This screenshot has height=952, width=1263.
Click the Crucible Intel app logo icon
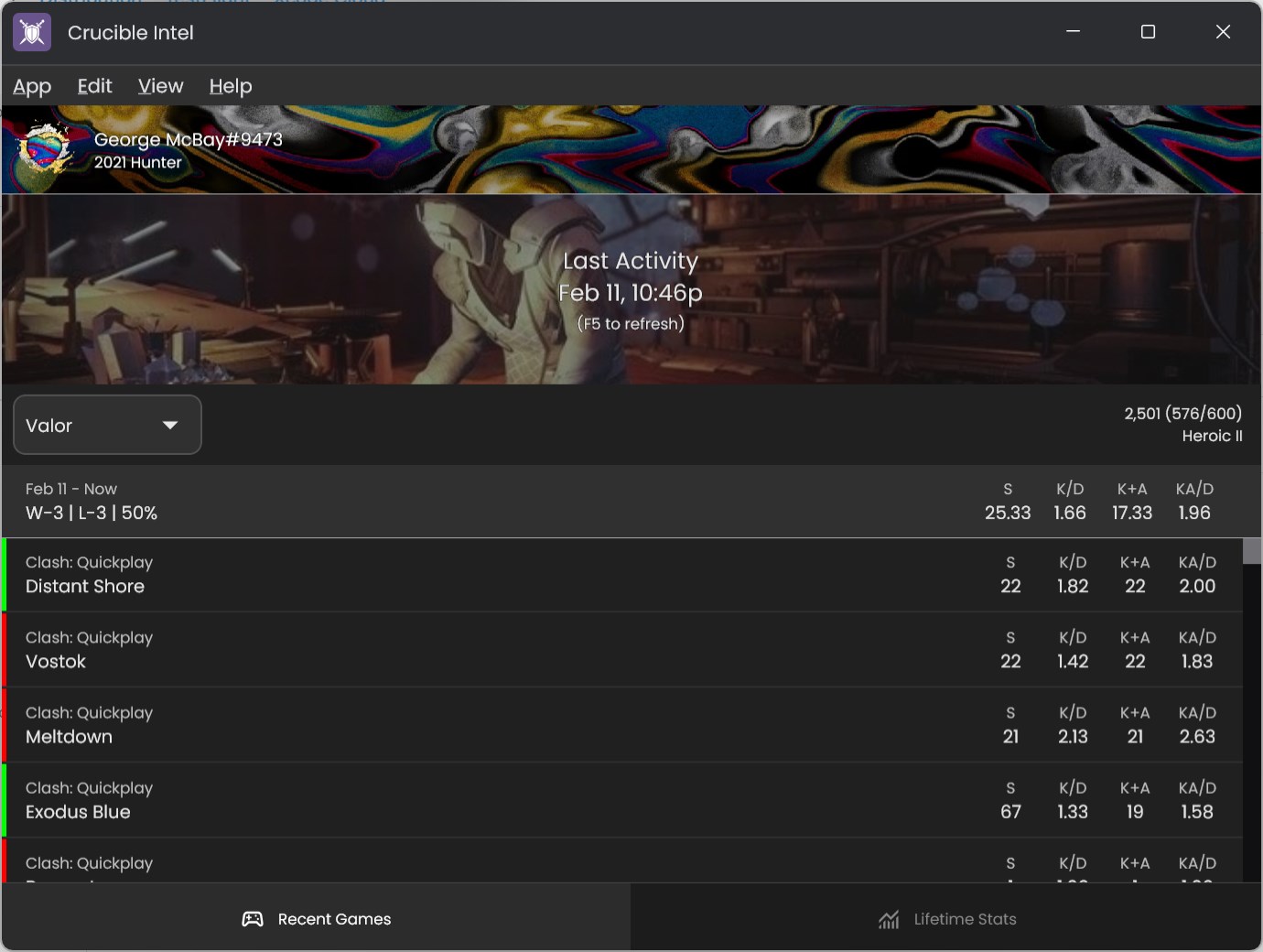click(x=32, y=32)
